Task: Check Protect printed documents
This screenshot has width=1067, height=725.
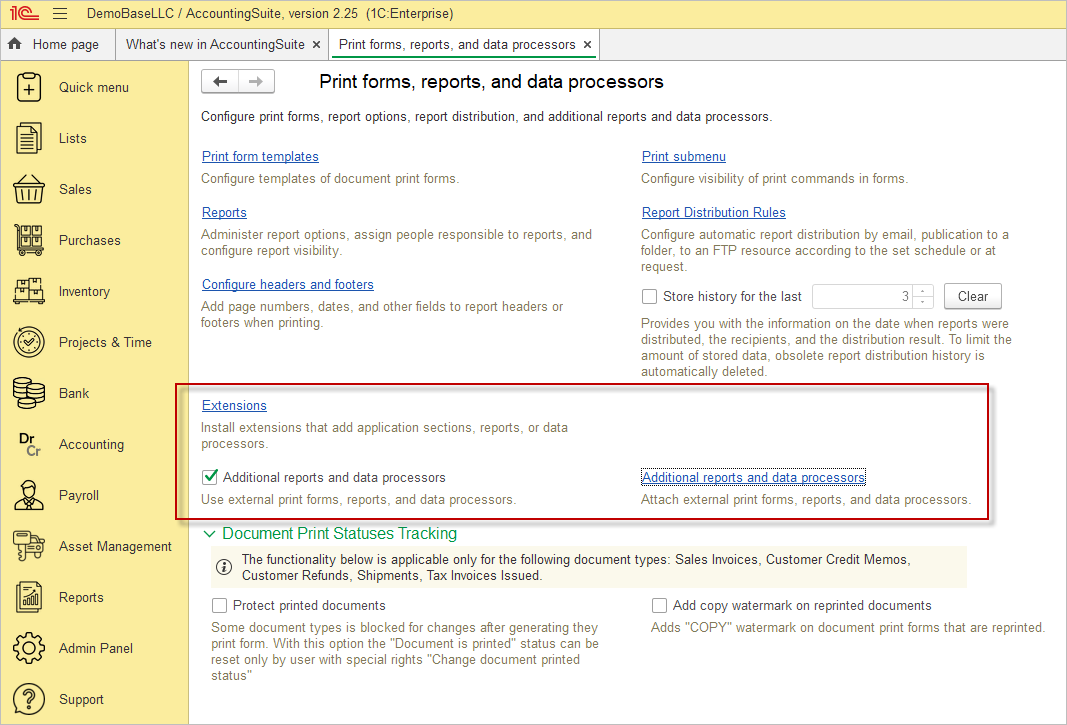Action: (x=219, y=605)
